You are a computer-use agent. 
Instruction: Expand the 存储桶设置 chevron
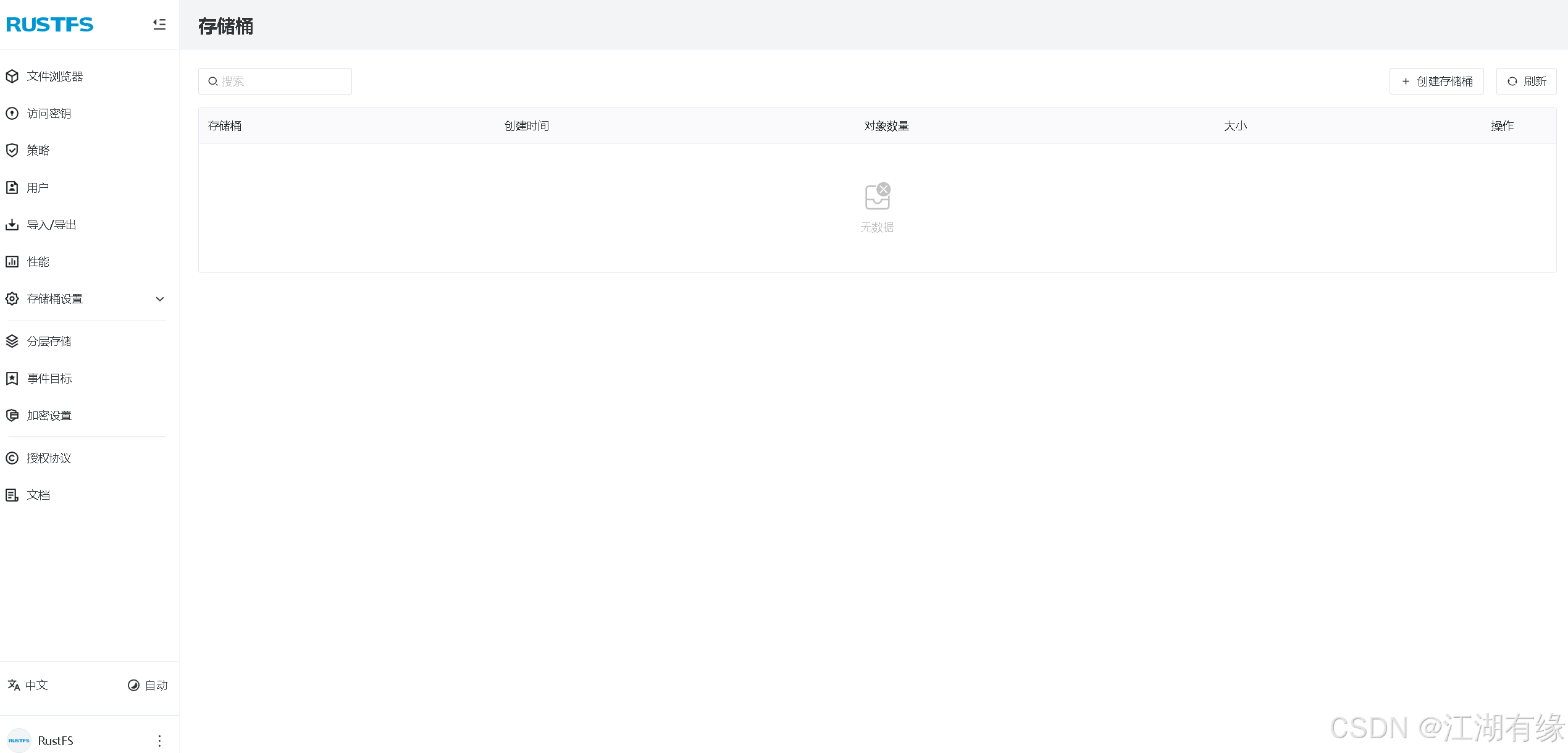(x=160, y=299)
